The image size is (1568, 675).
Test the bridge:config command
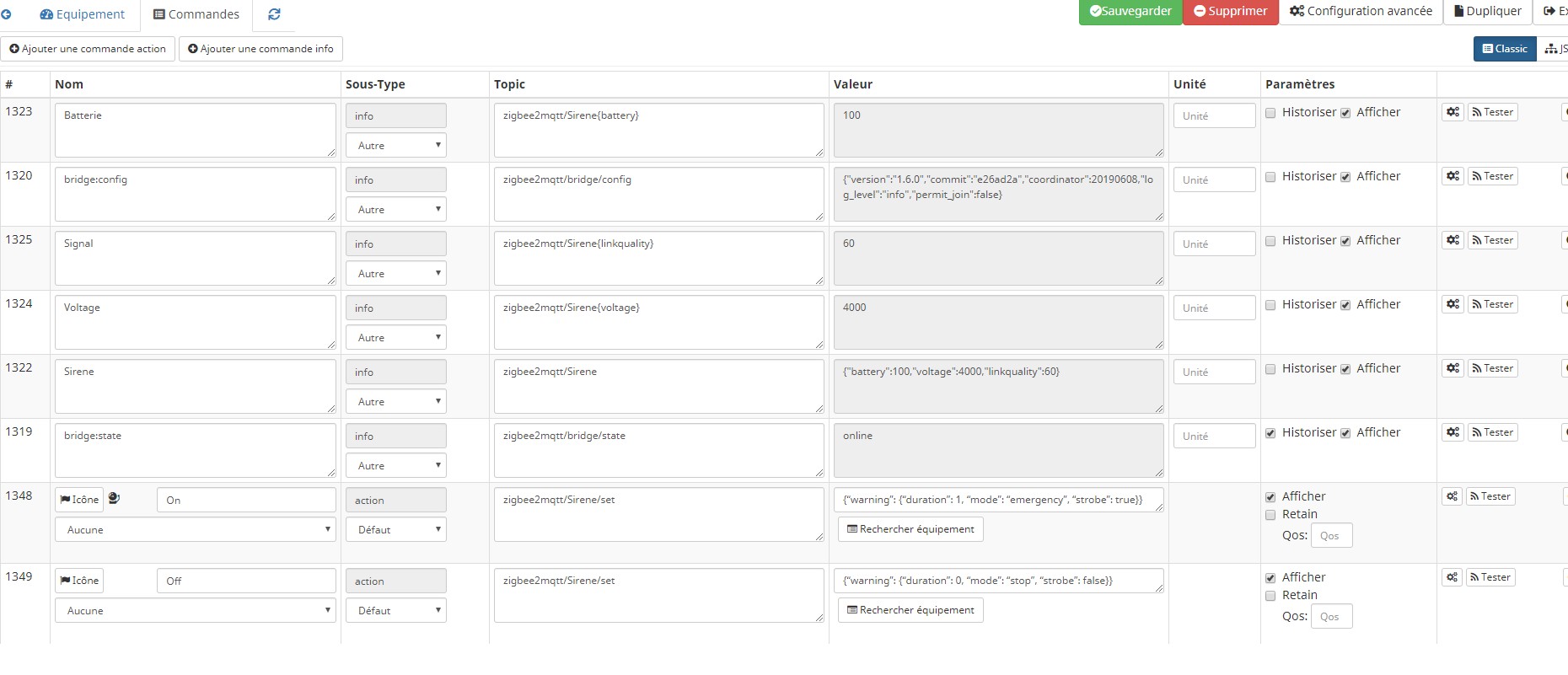tap(1492, 176)
